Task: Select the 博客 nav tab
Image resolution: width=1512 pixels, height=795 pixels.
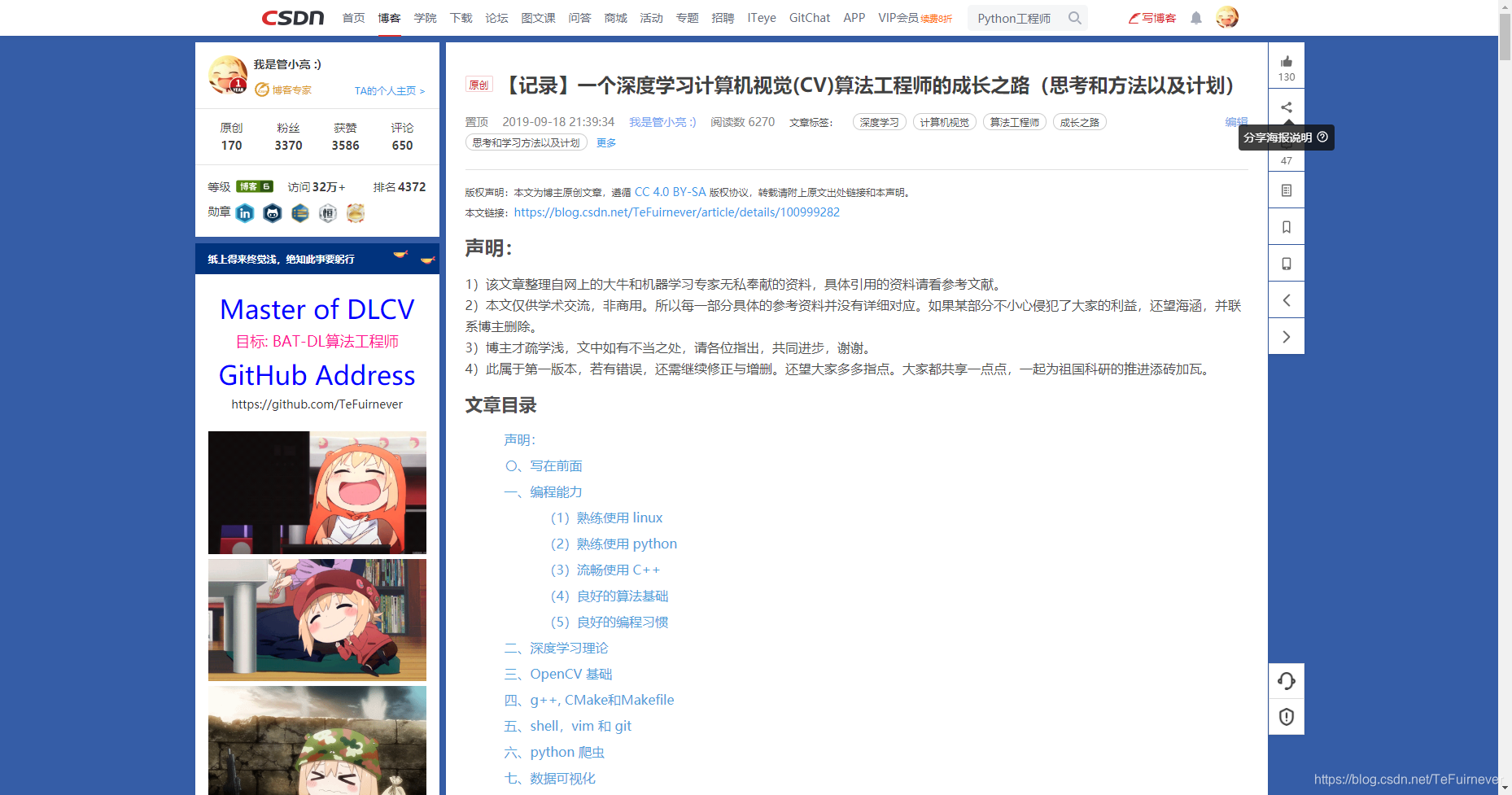Action: click(x=389, y=18)
